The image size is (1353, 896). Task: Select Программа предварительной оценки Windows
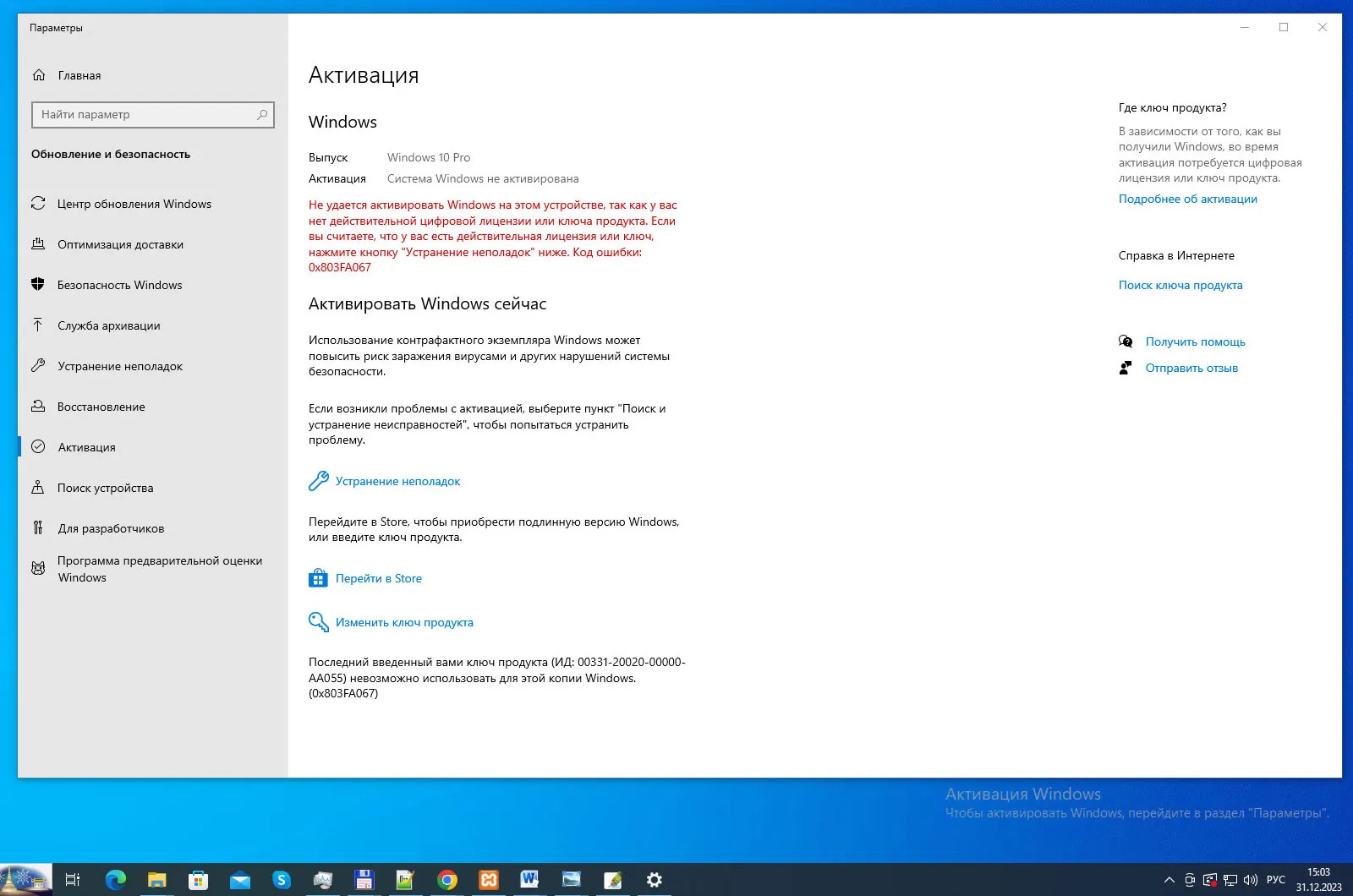159,569
